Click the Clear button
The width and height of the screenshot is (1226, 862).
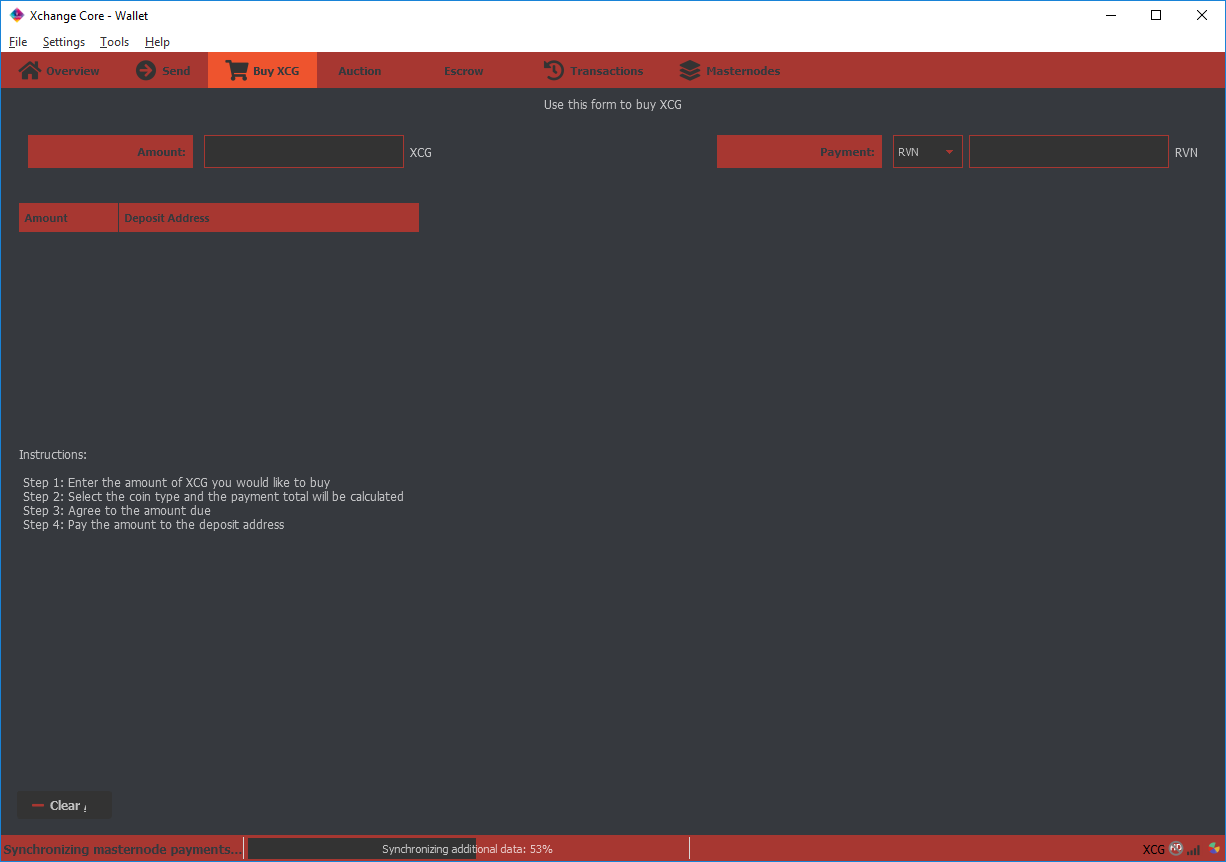(x=64, y=805)
